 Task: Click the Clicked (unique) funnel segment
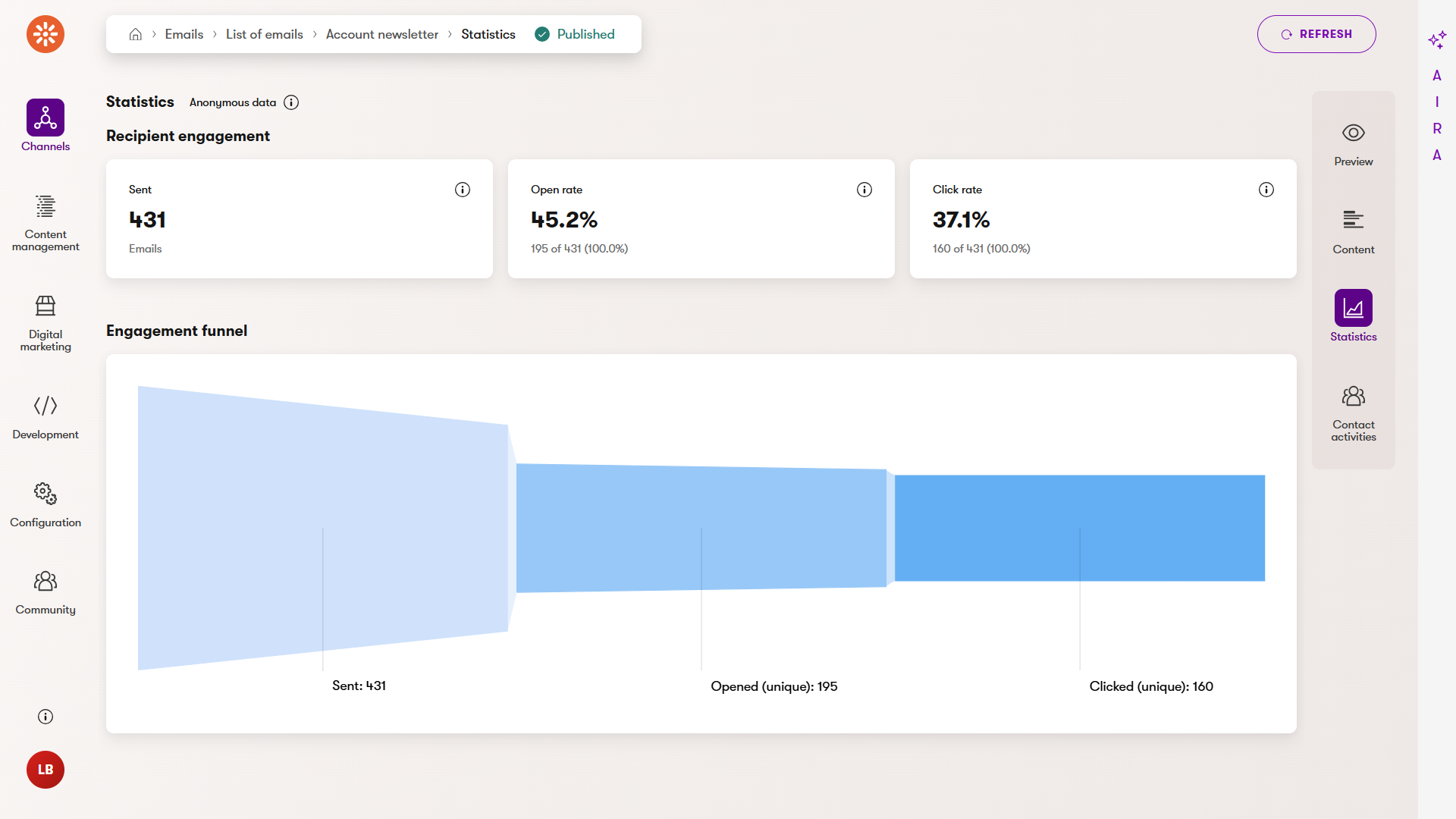[x=1080, y=528]
